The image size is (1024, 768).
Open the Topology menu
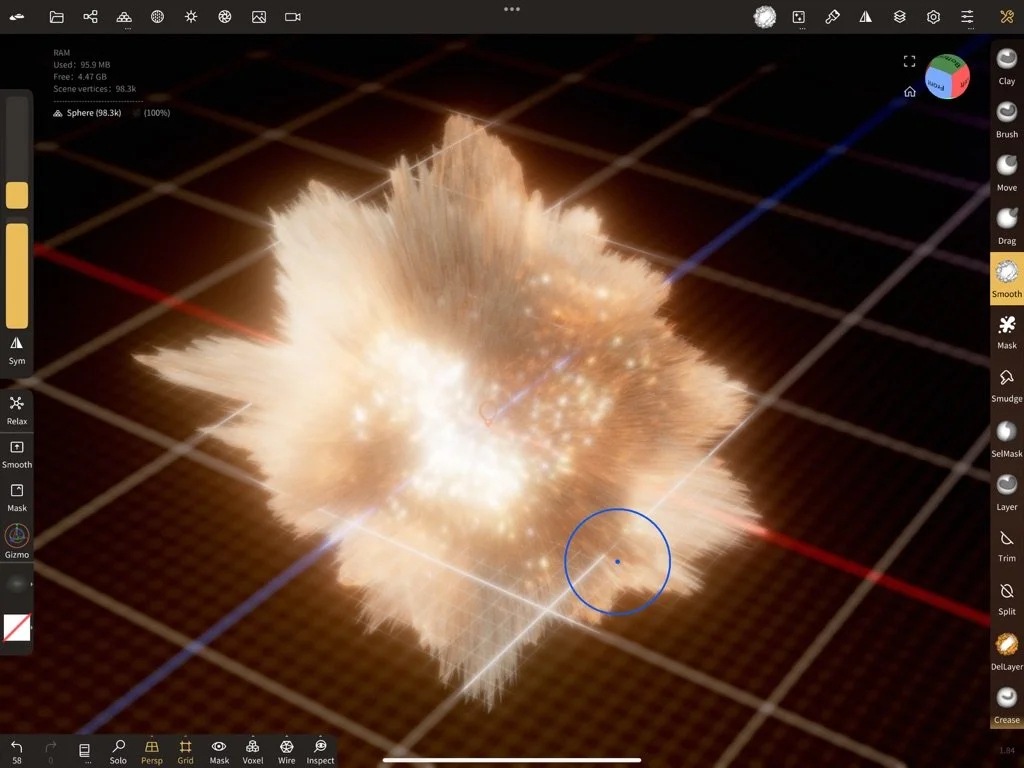coord(124,17)
